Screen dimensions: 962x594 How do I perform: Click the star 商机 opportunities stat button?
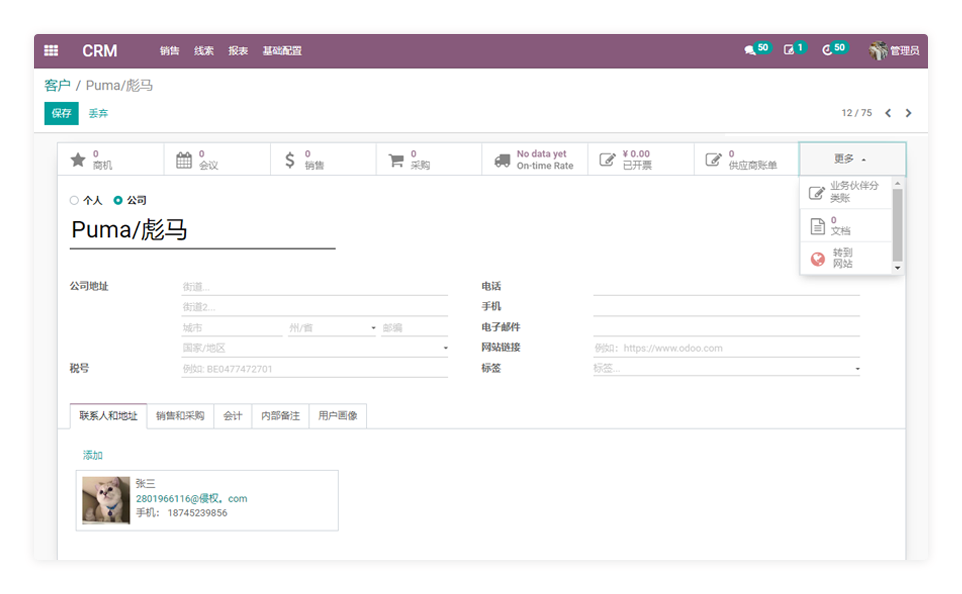tap(110, 160)
